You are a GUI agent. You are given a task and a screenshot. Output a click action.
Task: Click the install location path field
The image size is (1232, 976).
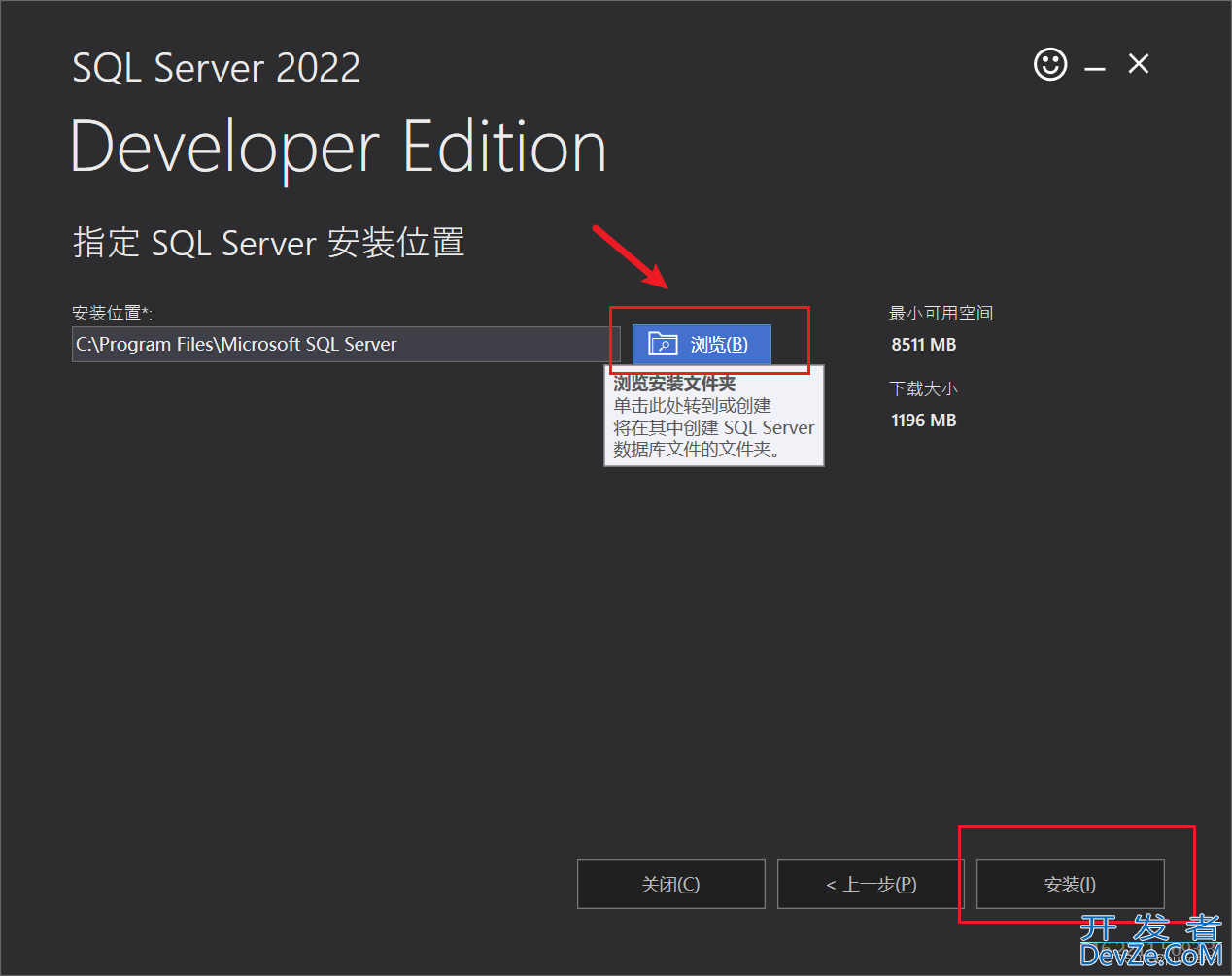click(x=346, y=344)
